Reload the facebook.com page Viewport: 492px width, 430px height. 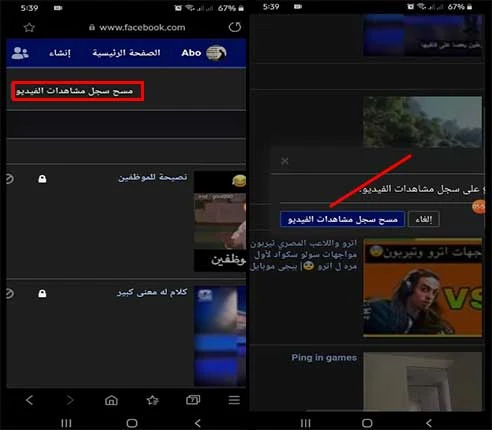[235, 27]
